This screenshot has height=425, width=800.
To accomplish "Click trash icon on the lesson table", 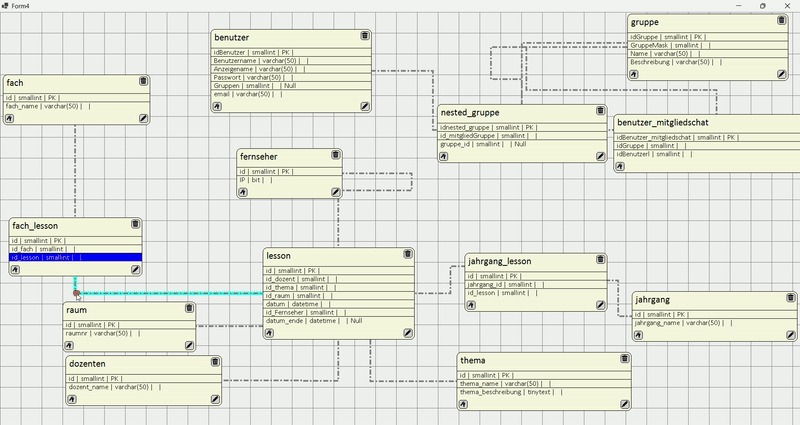I will pyautogui.click(x=407, y=254).
